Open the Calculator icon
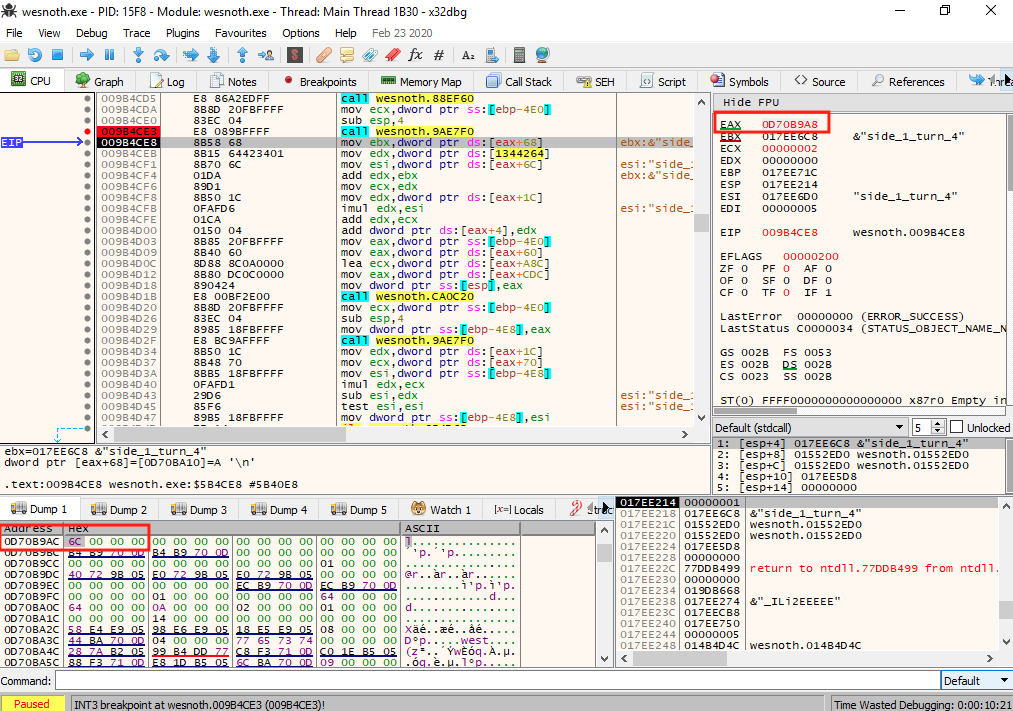Viewport: 1013px width, 711px height. 519,55
